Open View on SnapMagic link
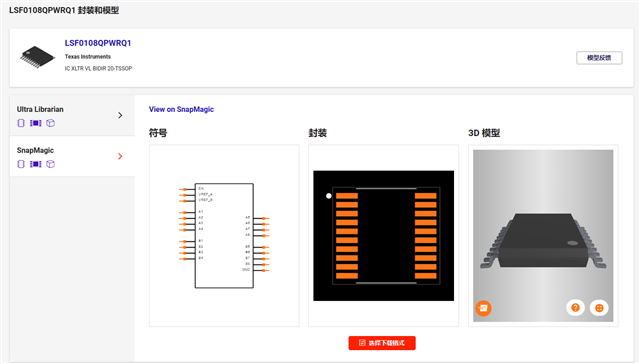The image size is (640, 364). pyautogui.click(x=181, y=109)
